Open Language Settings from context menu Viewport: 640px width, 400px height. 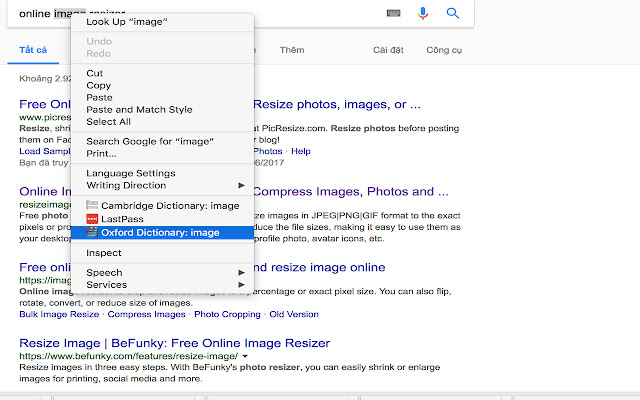pyautogui.click(x=131, y=173)
